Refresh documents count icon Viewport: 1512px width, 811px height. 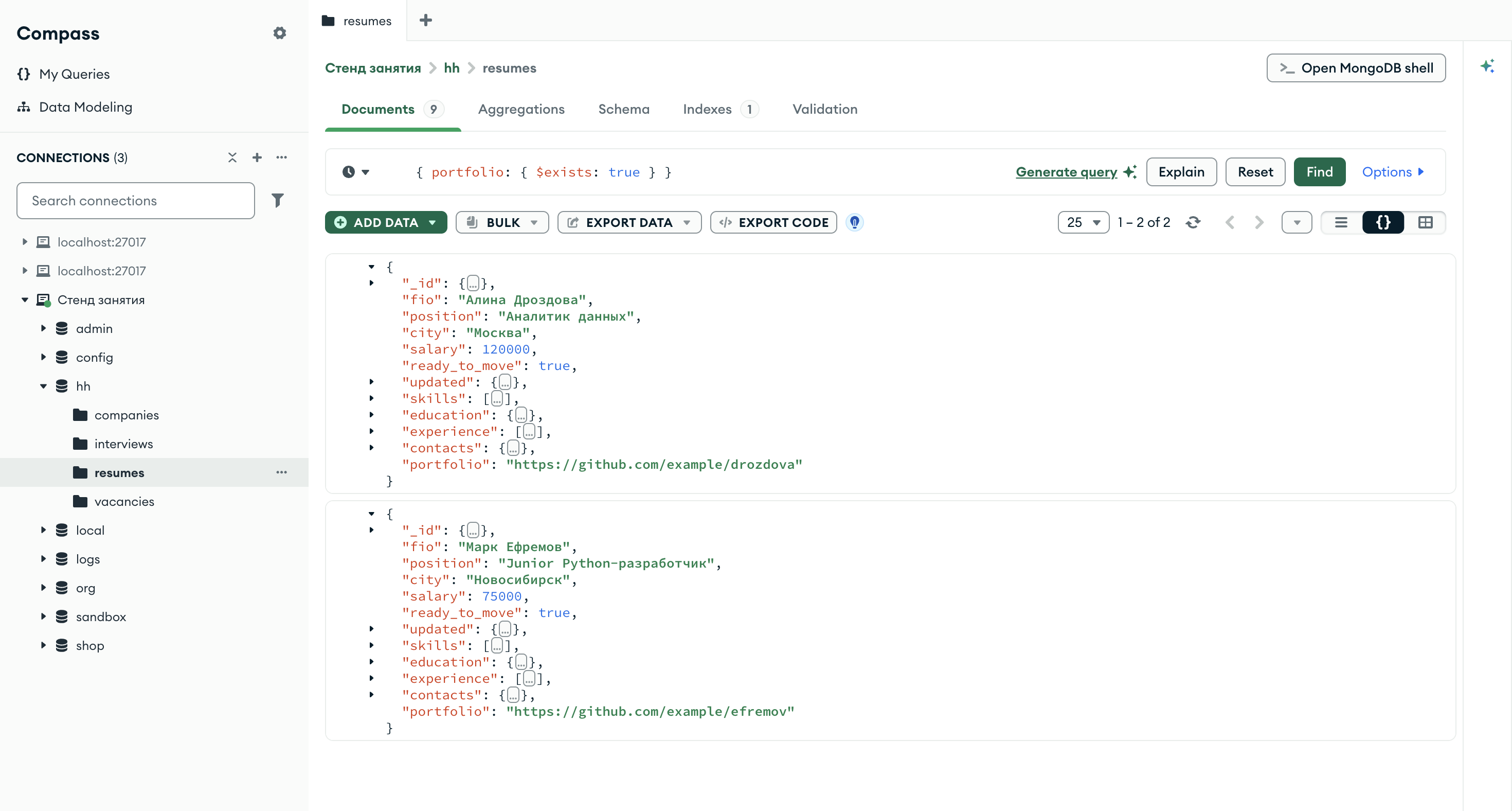(x=1193, y=223)
